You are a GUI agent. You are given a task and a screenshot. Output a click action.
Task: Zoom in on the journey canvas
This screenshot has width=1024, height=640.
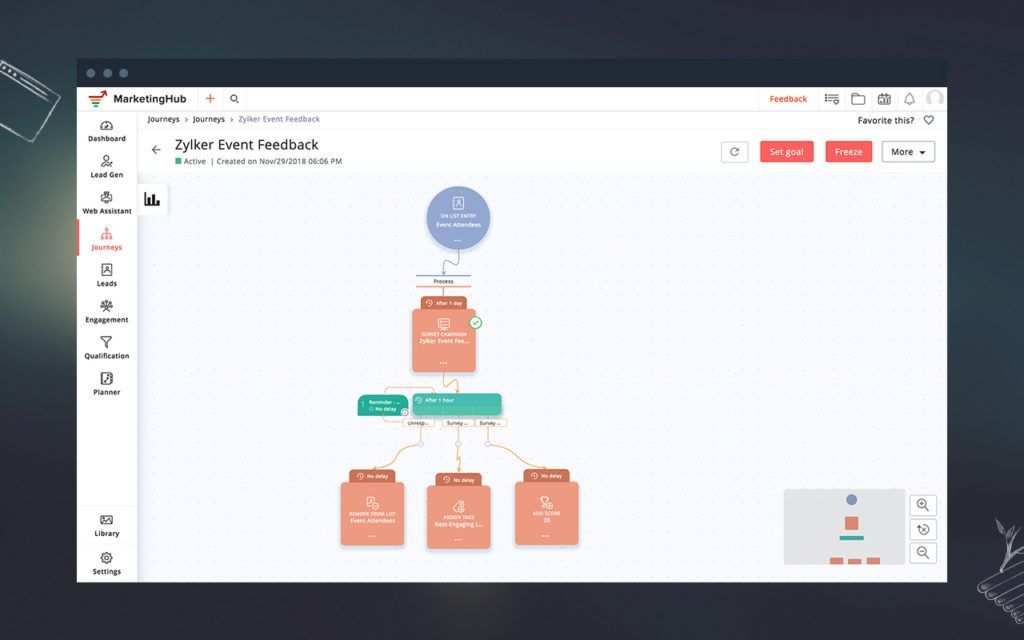[923, 505]
